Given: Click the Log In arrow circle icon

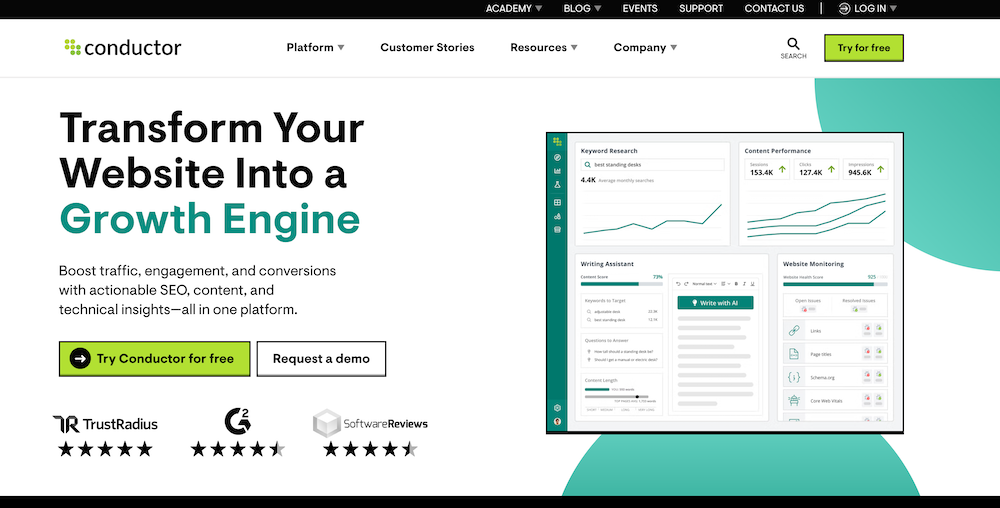Looking at the screenshot, I should click(844, 8).
